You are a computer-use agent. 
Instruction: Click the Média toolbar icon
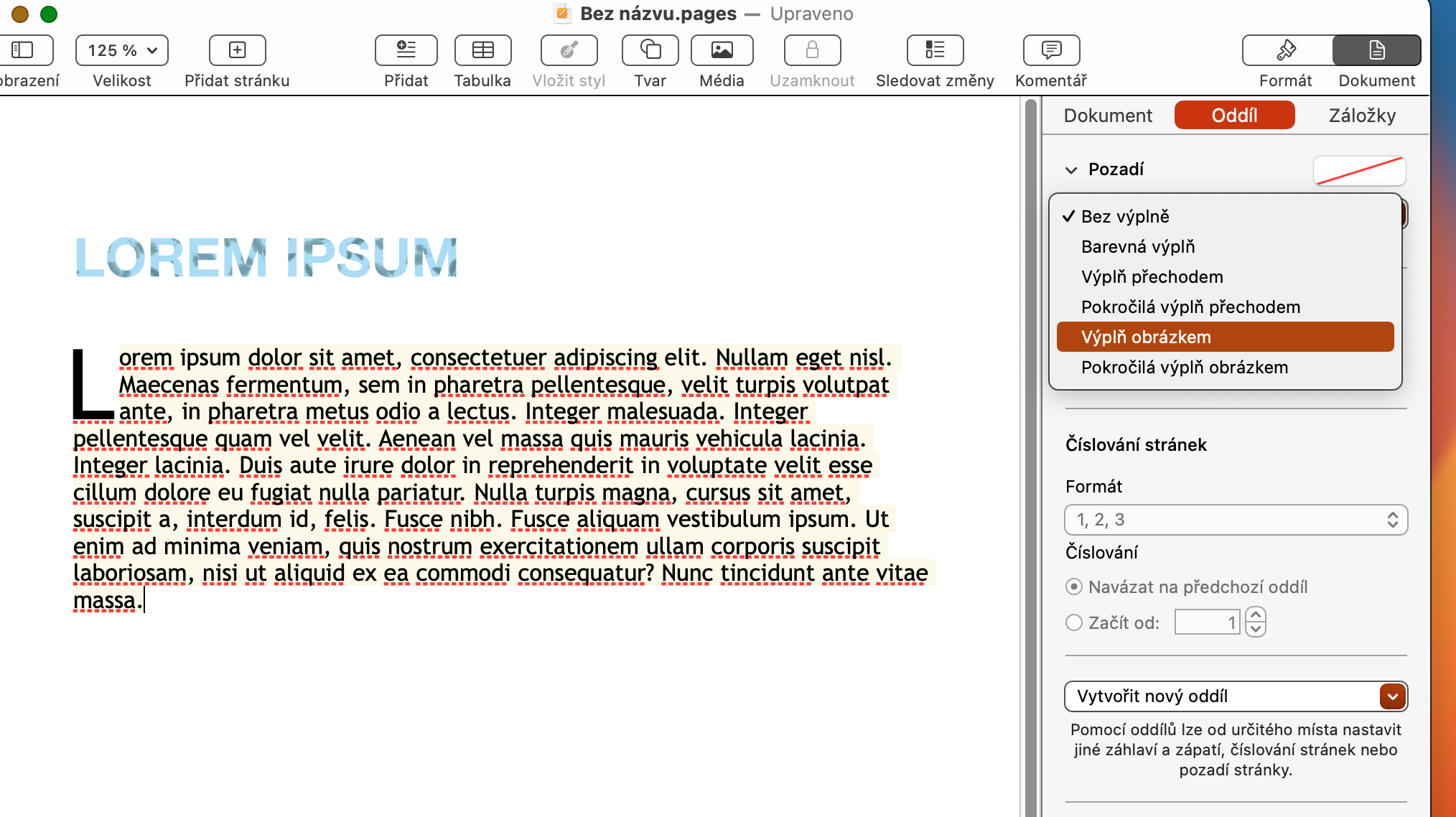point(722,50)
